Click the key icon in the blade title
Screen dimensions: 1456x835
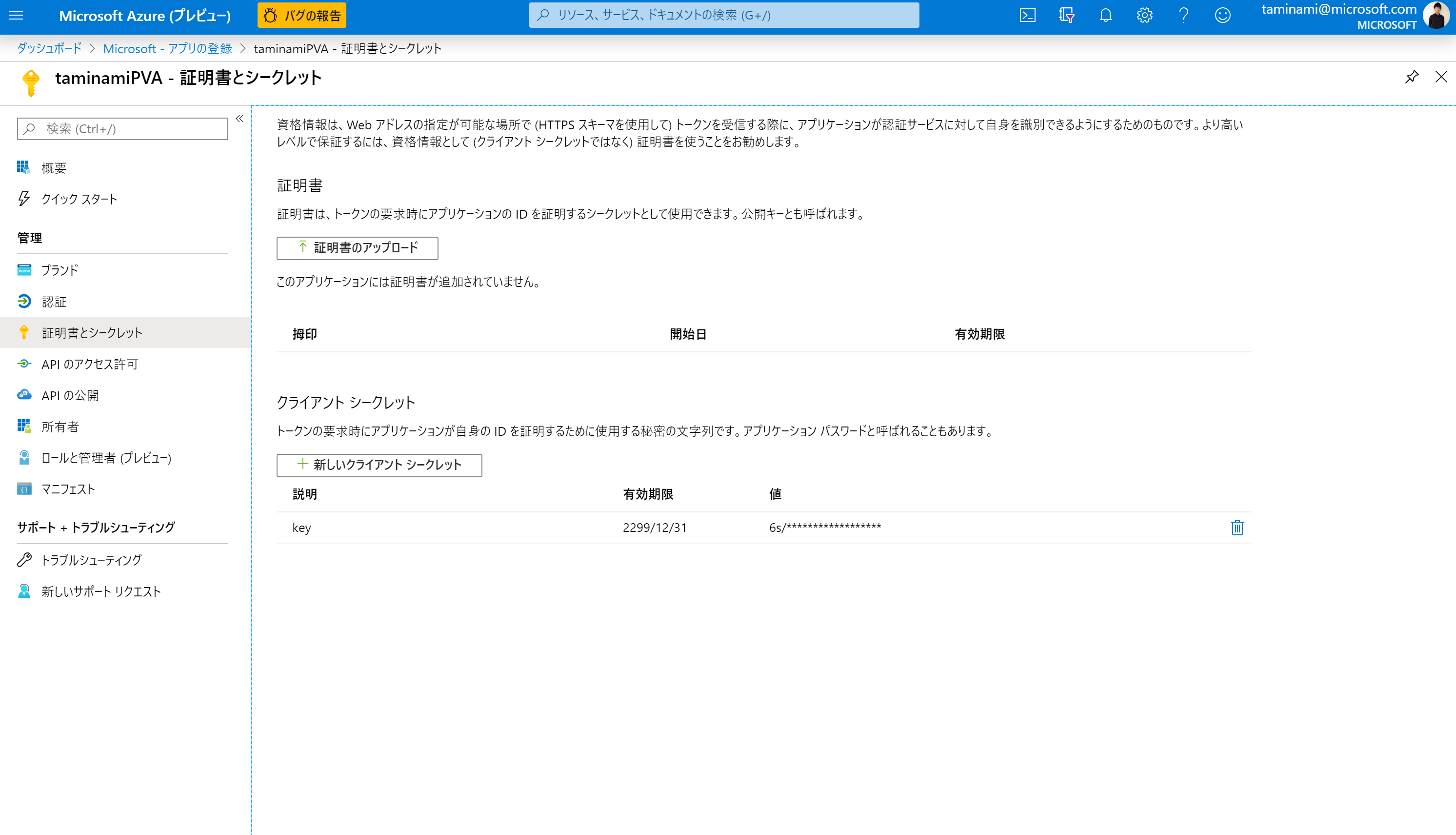[31, 83]
